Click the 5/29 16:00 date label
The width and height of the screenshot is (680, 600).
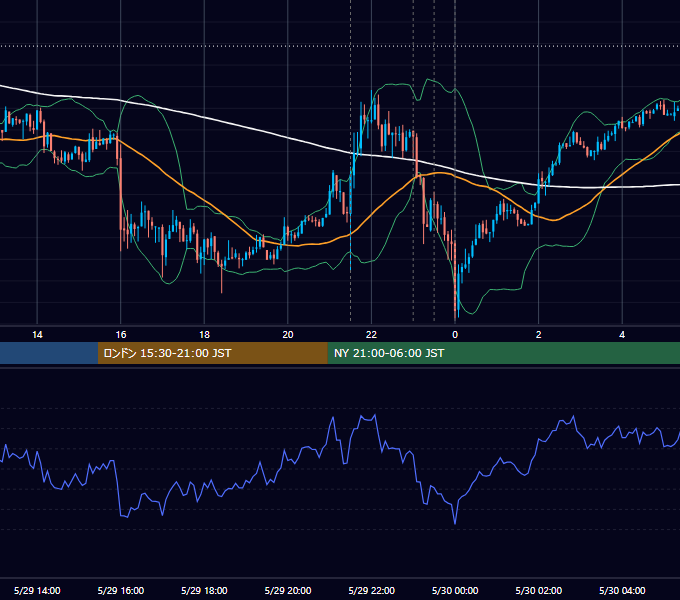[121, 590]
